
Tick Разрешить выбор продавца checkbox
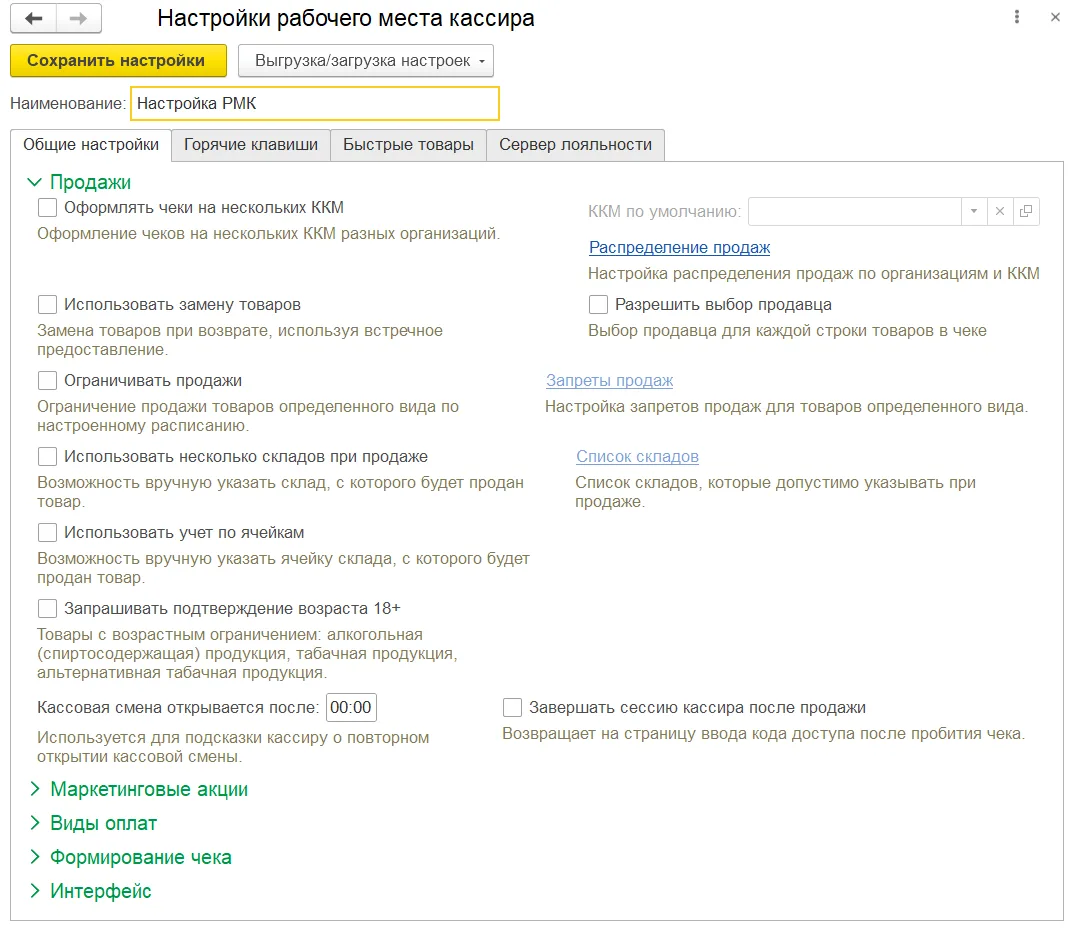598,304
